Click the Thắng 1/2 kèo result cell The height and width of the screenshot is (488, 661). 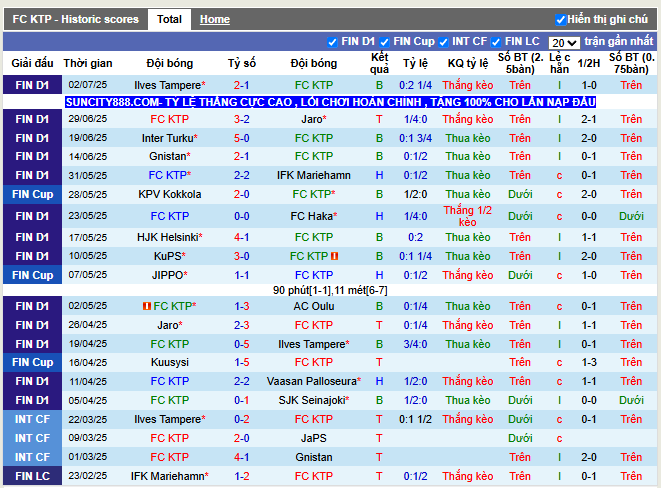[468, 216]
